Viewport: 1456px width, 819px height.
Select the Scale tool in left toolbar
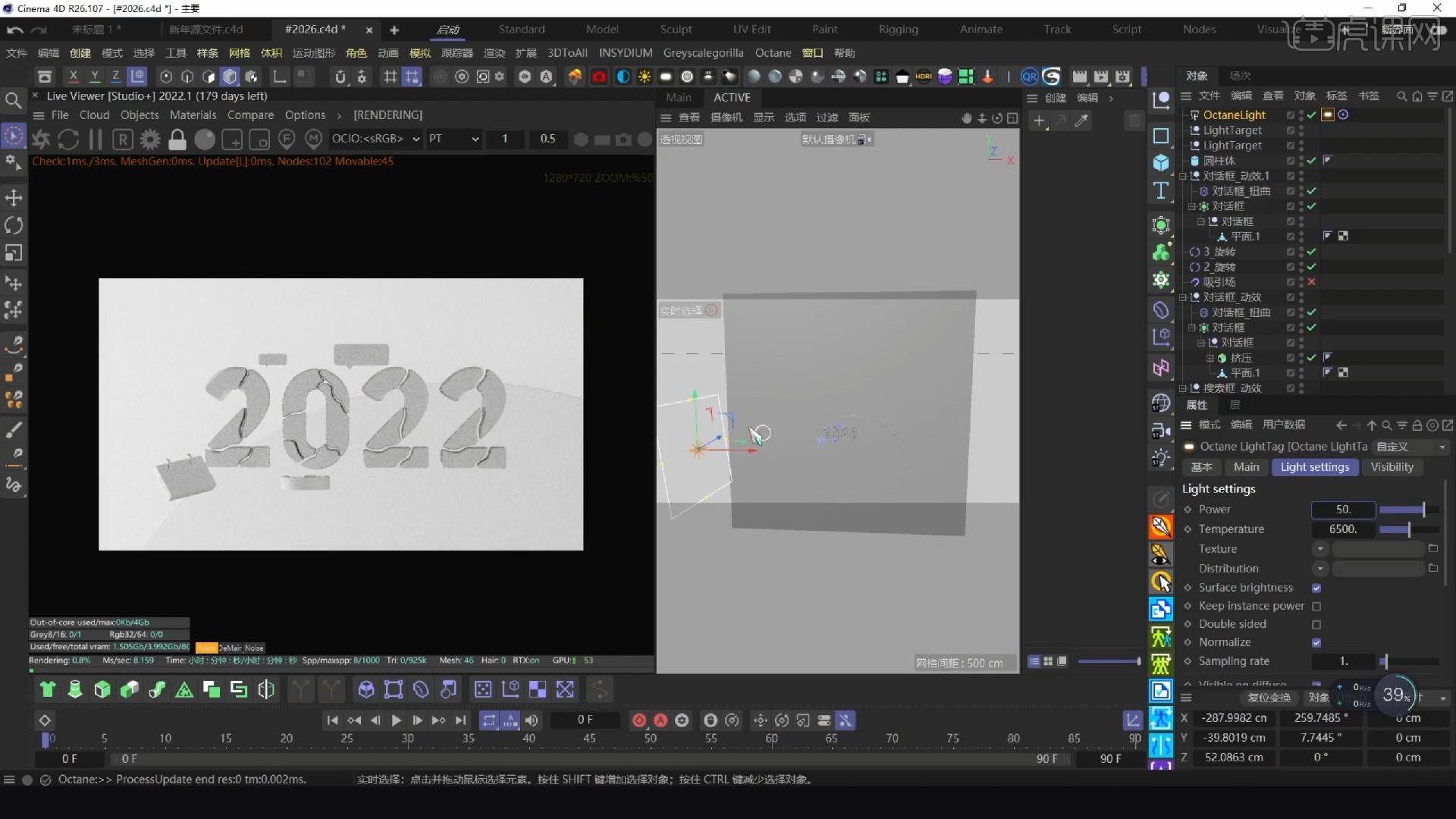pos(14,253)
